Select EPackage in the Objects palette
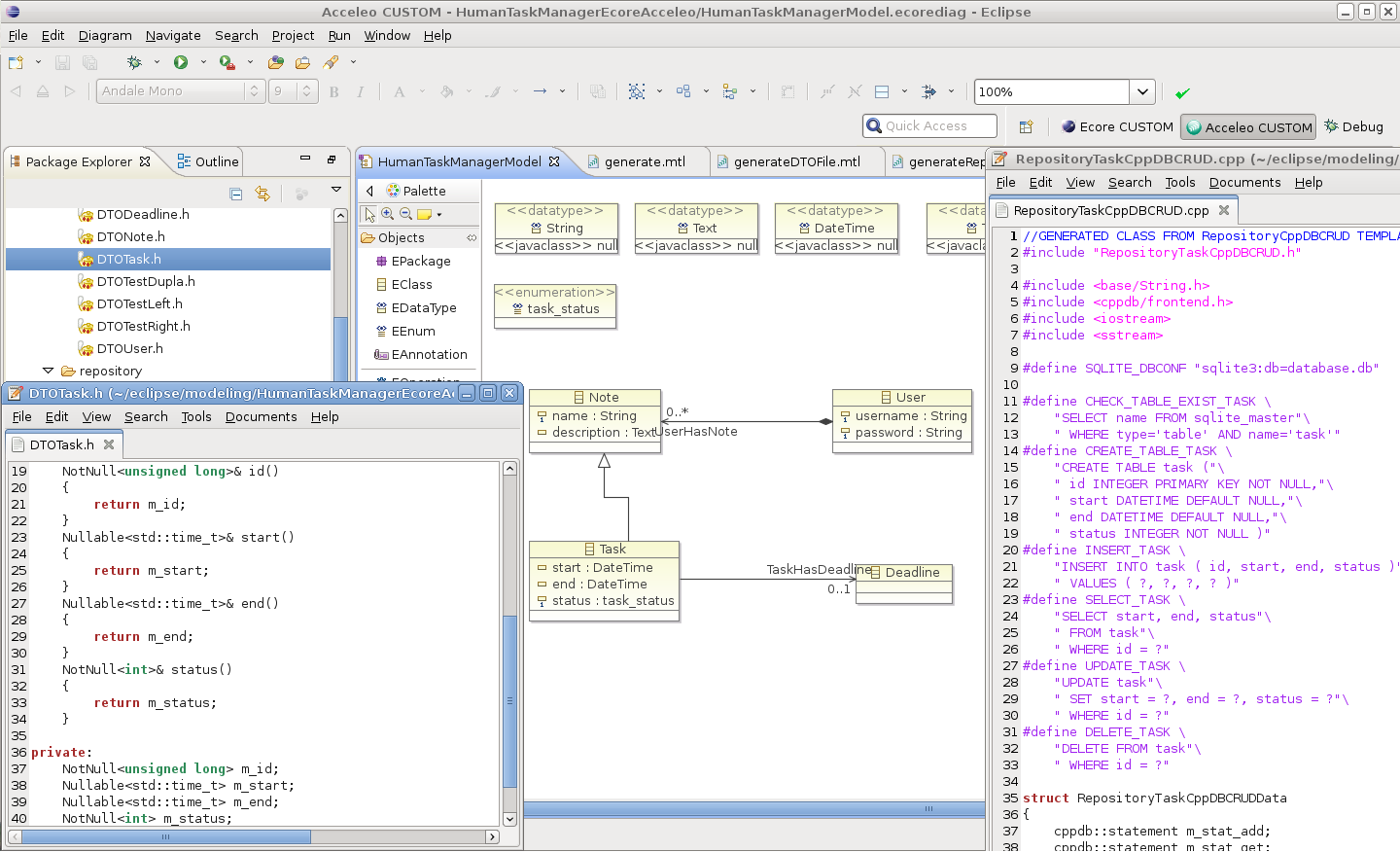Screen dimensions: 1400x852 (x=419, y=261)
